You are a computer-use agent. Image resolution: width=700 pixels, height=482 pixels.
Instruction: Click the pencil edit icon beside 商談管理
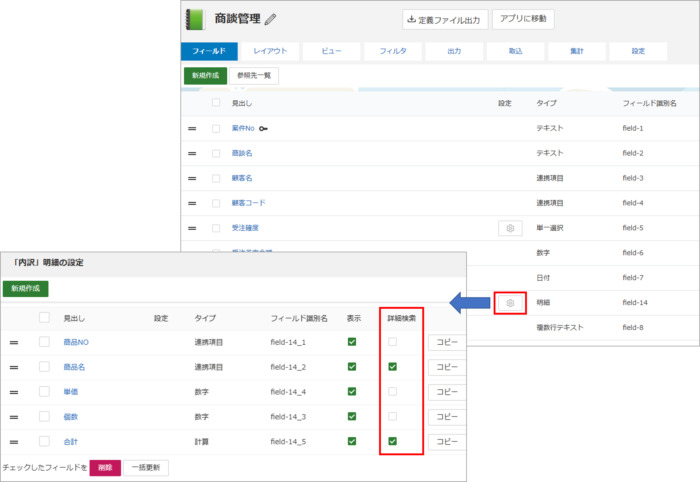coord(270,20)
